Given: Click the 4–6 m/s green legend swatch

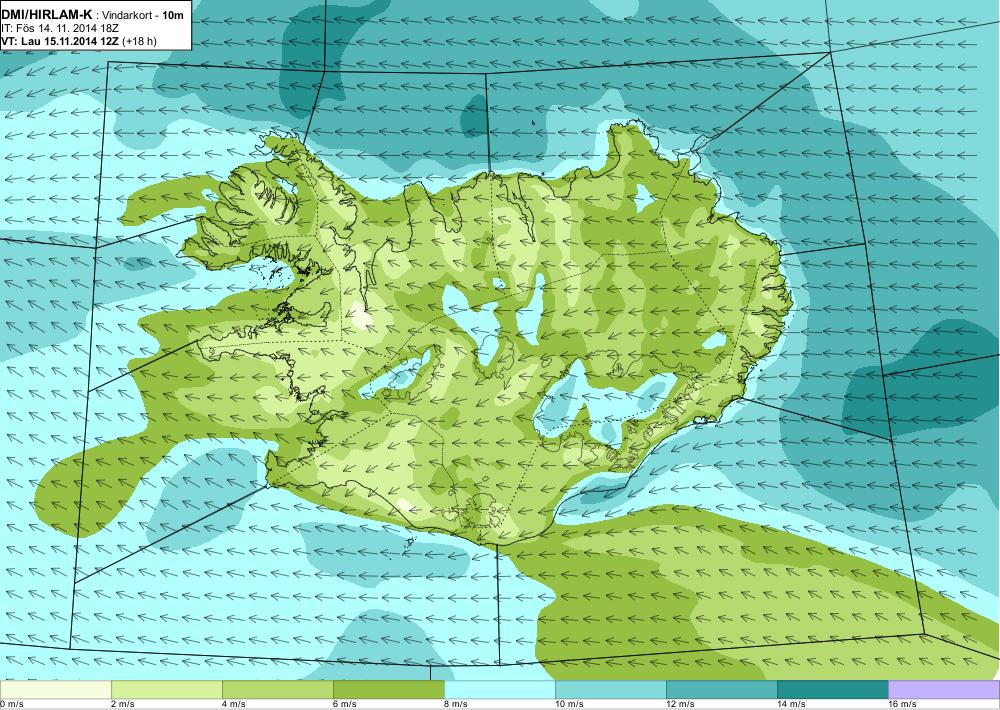Looking at the screenshot, I should [278, 690].
